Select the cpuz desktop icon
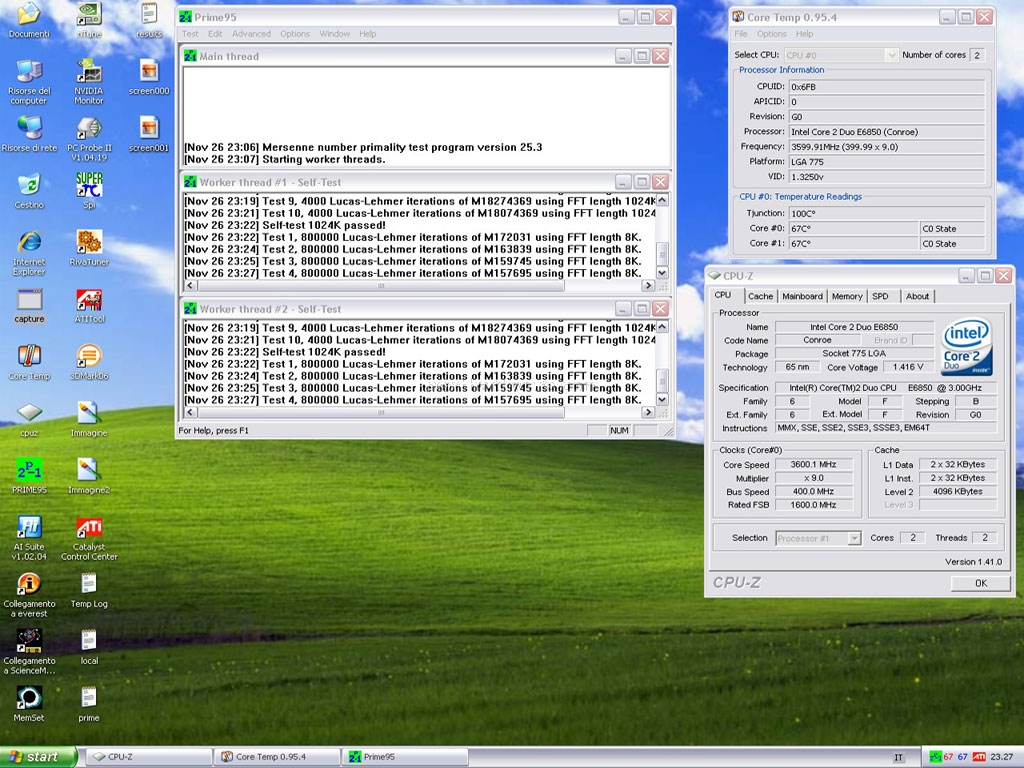Viewport: 1024px width, 768px height. click(29, 419)
